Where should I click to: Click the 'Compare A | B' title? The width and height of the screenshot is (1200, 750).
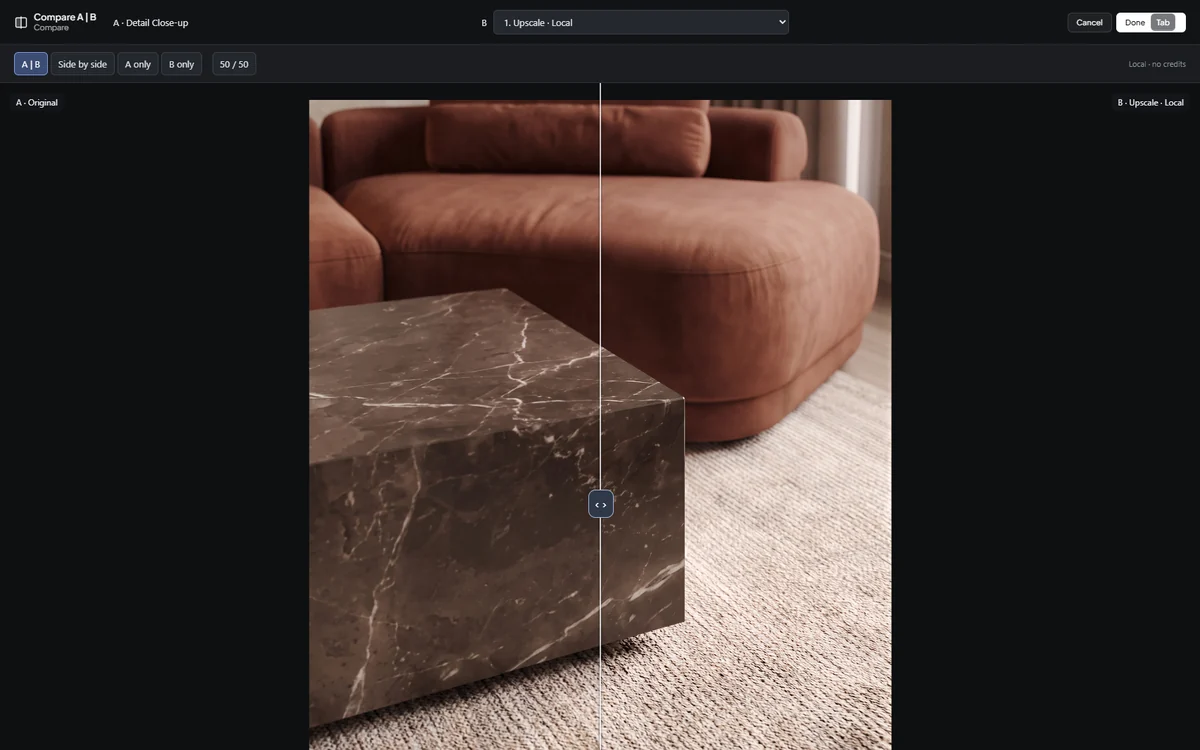click(65, 17)
